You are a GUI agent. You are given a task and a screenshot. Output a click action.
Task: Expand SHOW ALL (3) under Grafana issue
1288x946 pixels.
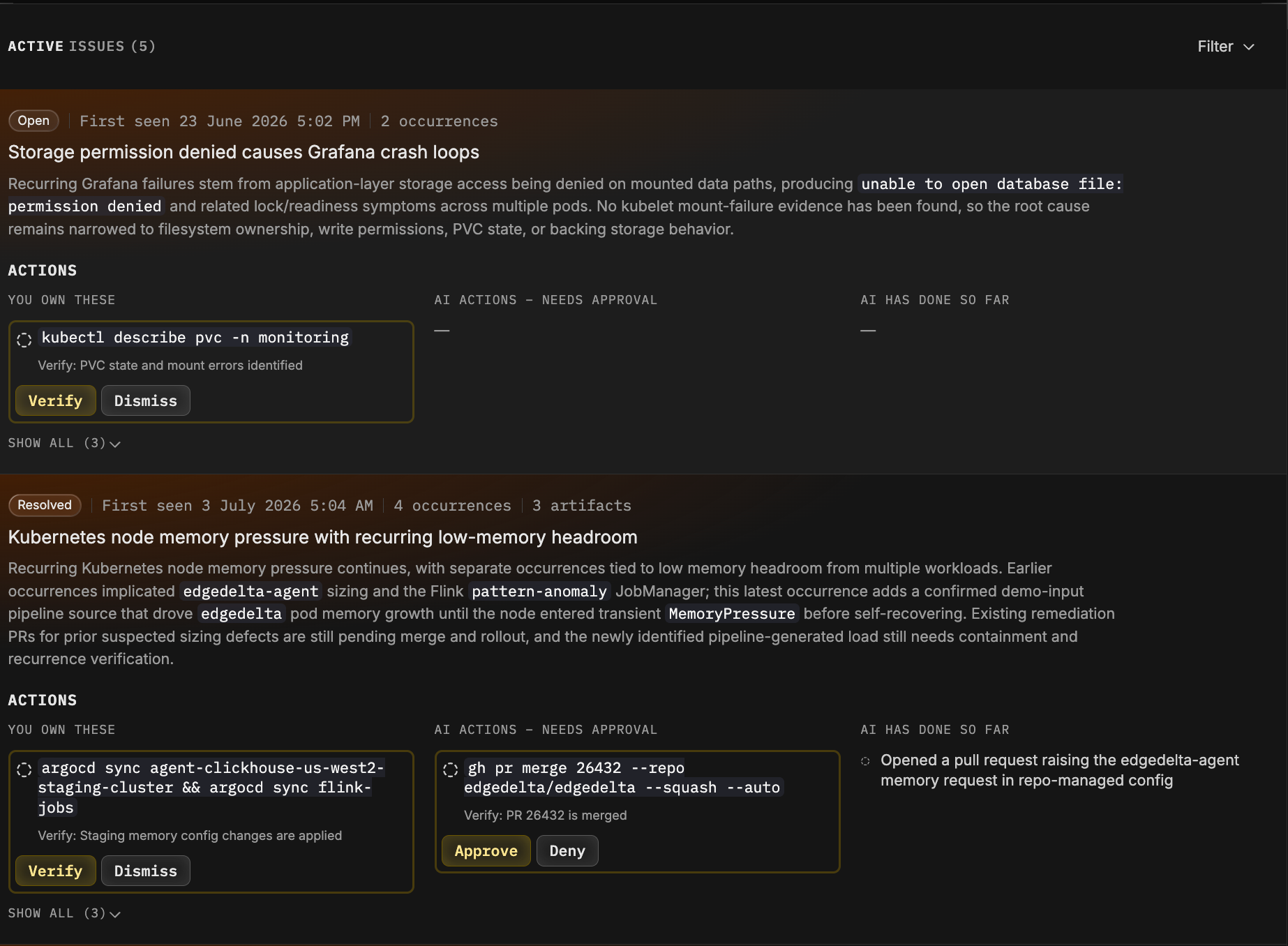64,443
